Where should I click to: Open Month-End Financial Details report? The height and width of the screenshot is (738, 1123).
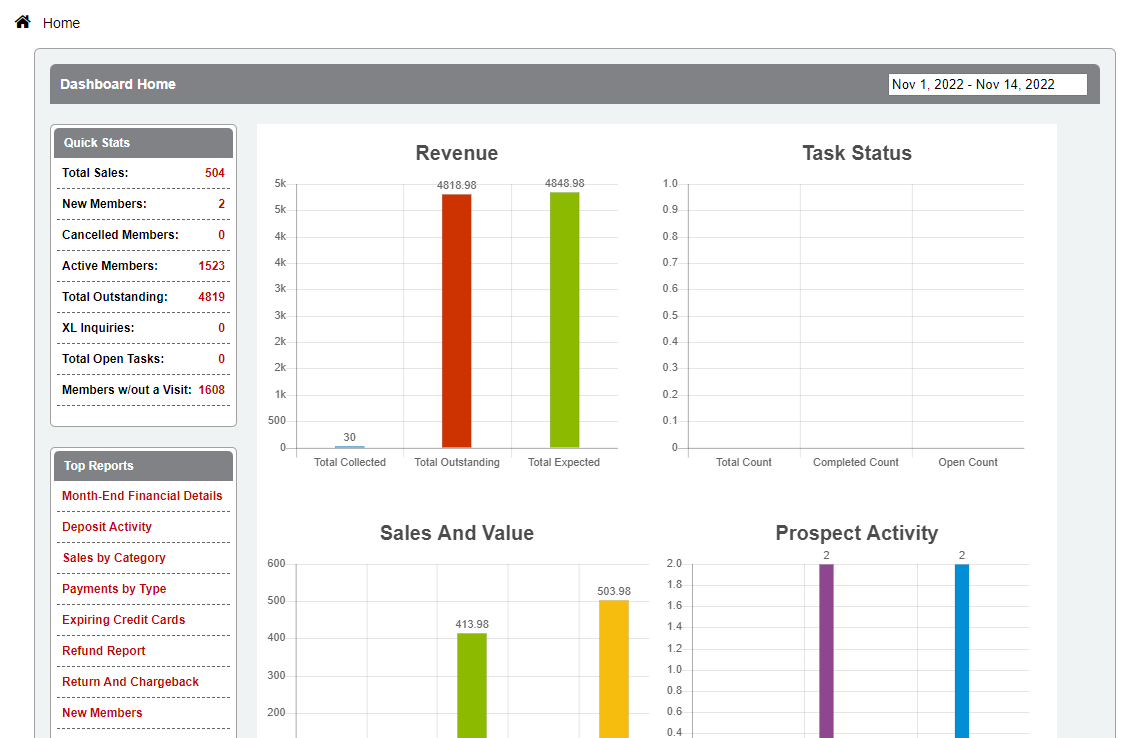[142, 496]
